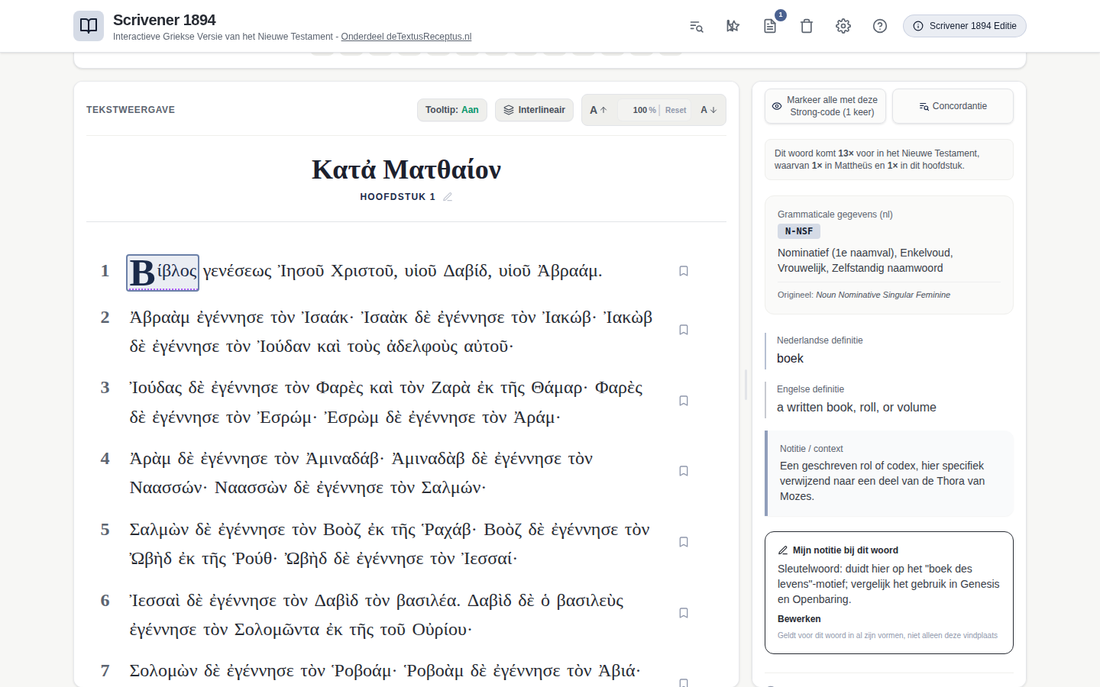Open the notes document icon with badge

pyautogui.click(x=770, y=26)
